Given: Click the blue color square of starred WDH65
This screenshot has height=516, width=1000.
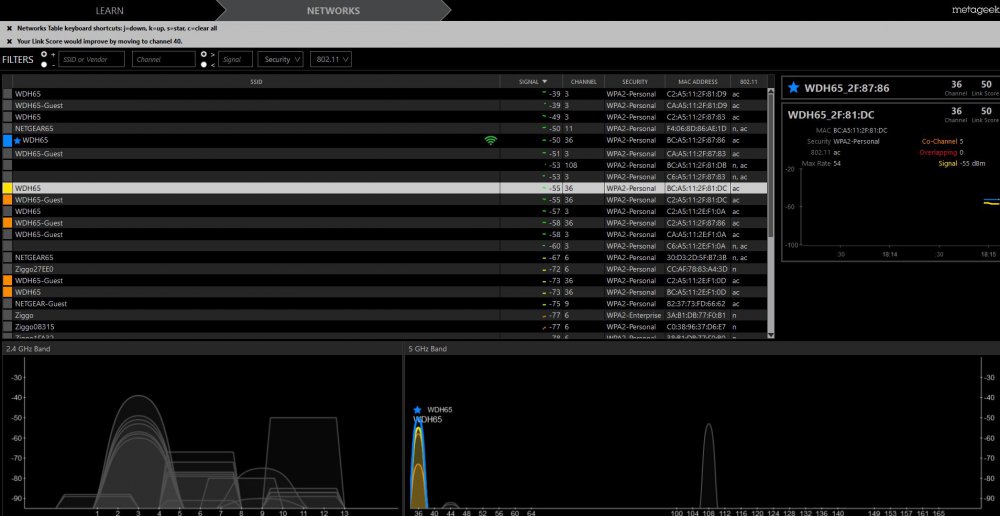Looking at the screenshot, I should (x=8, y=140).
